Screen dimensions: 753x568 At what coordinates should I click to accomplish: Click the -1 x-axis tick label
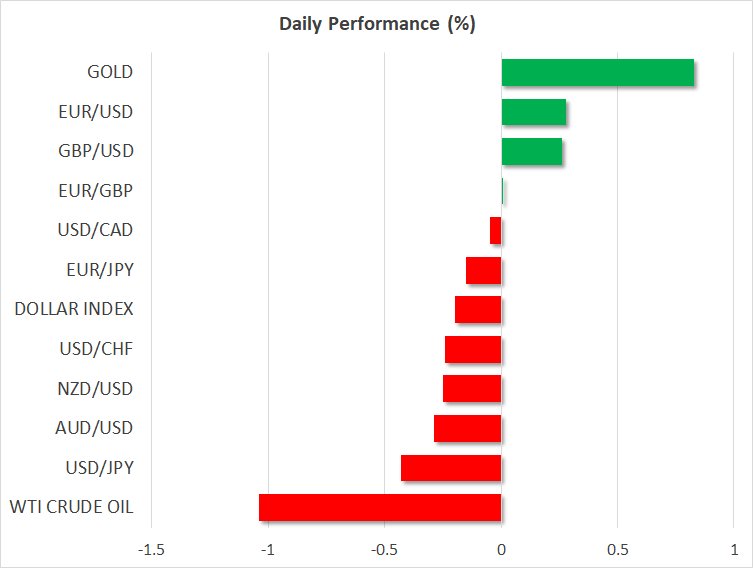268,550
